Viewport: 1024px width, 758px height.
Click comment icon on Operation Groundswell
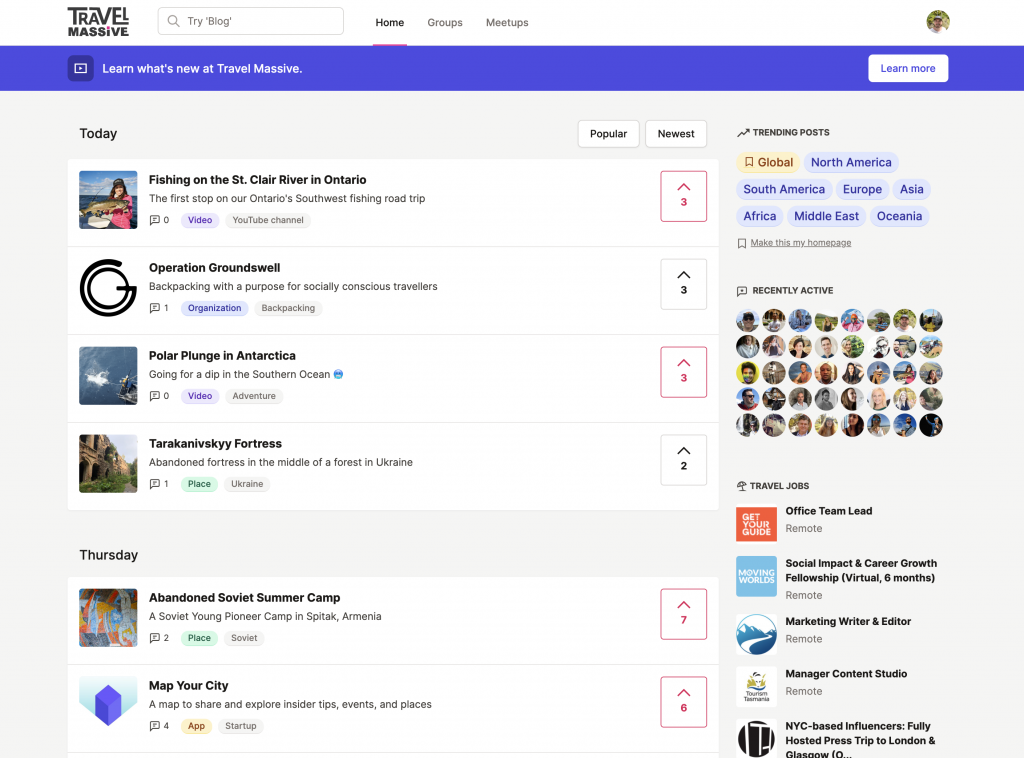click(x=155, y=308)
